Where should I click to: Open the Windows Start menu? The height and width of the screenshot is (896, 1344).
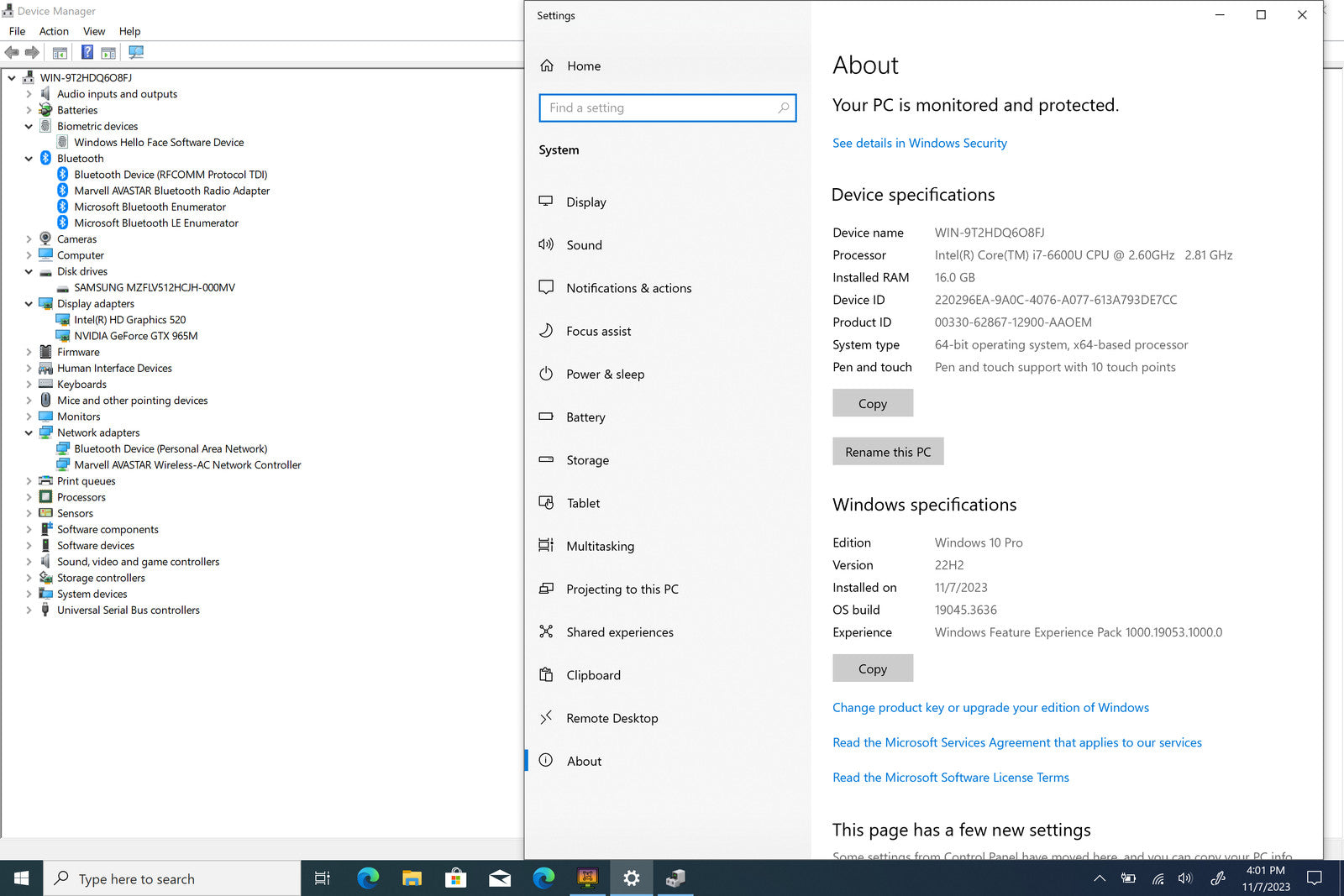pos(21,878)
